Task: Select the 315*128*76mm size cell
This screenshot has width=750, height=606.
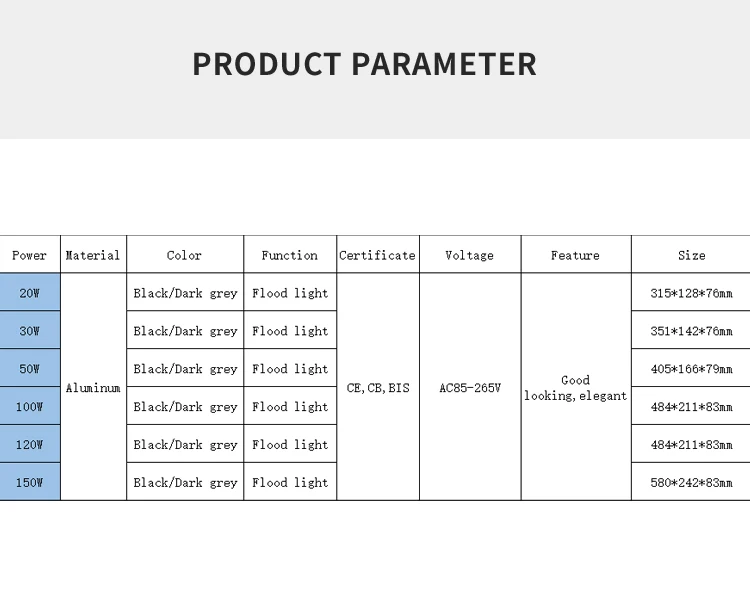Action: [691, 293]
